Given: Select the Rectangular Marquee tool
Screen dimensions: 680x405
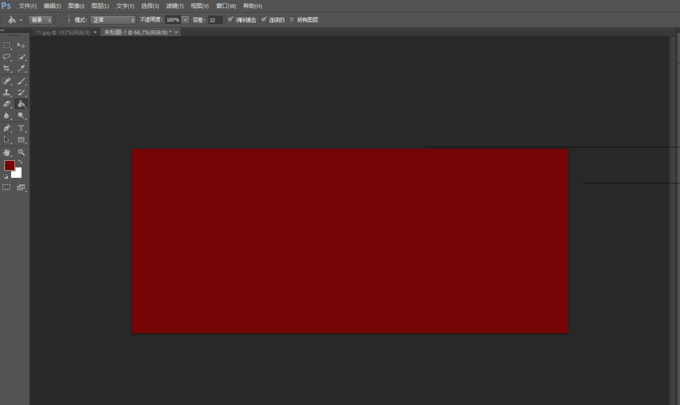Looking at the screenshot, I should pyautogui.click(x=7, y=46).
